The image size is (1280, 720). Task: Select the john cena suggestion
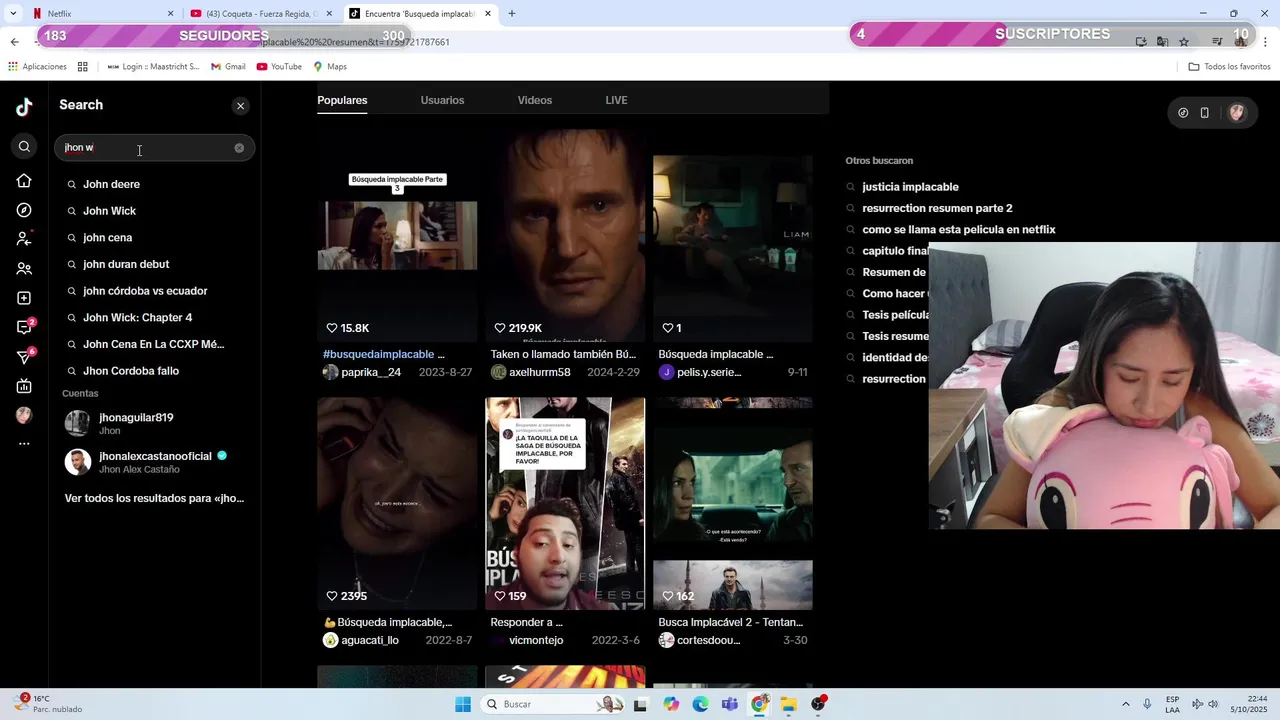(x=107, y=238)
